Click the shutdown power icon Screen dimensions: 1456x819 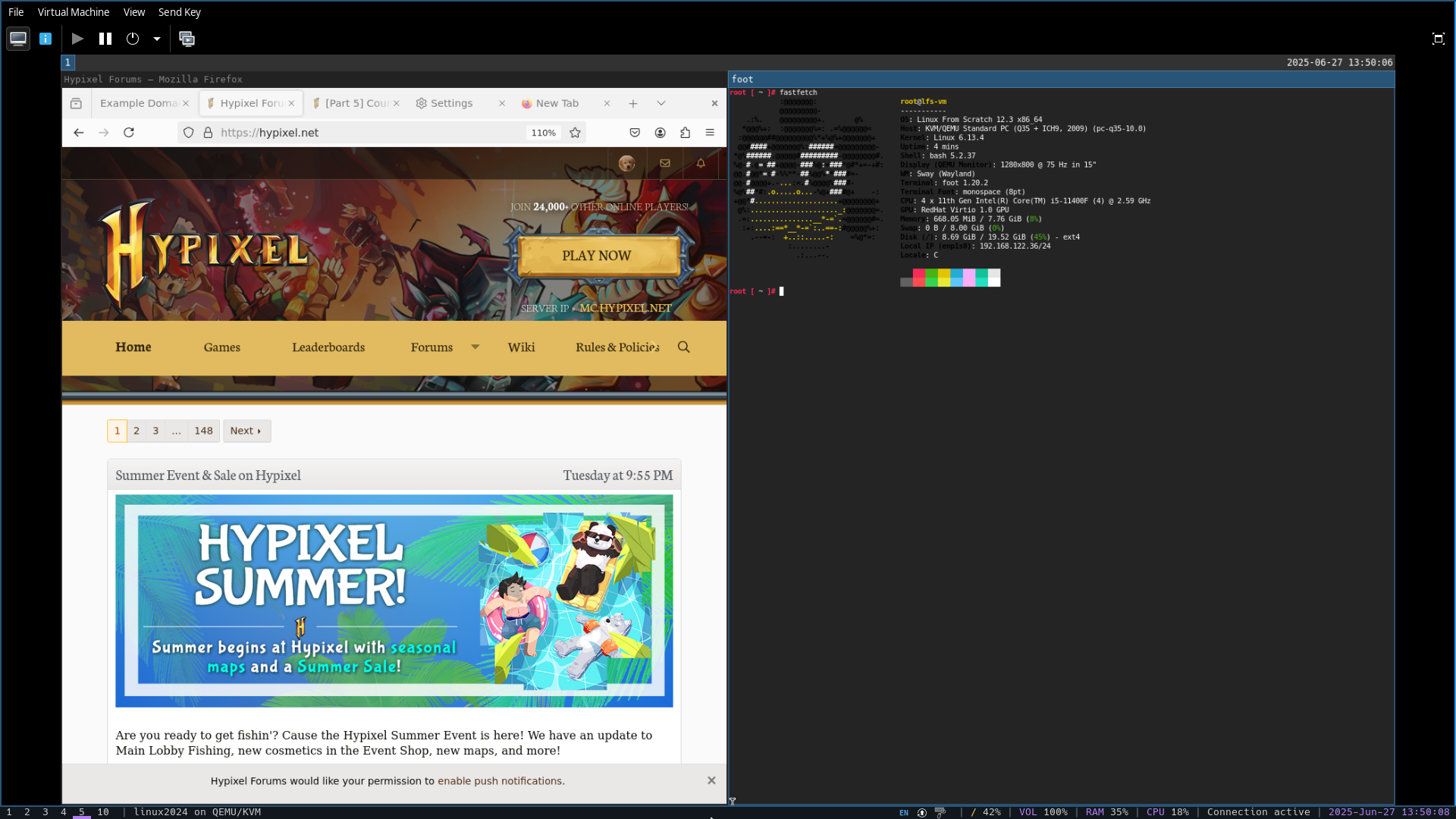[133, 39]
